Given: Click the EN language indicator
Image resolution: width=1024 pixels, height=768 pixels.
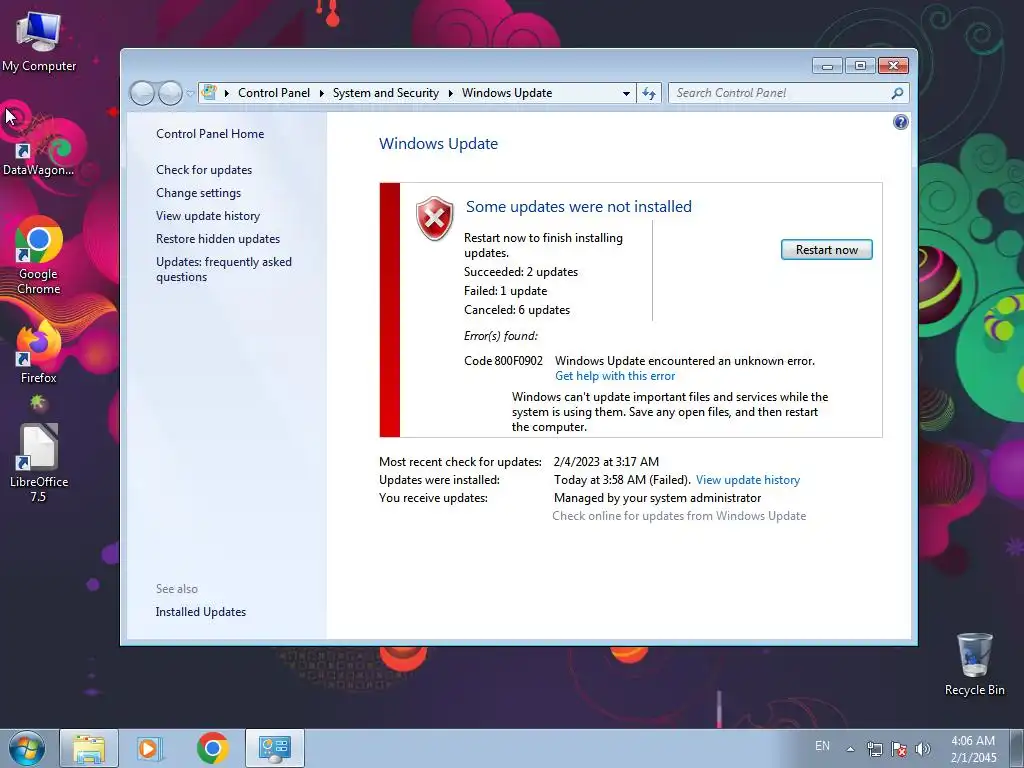Looking at the screenshot, I should 822,746.
